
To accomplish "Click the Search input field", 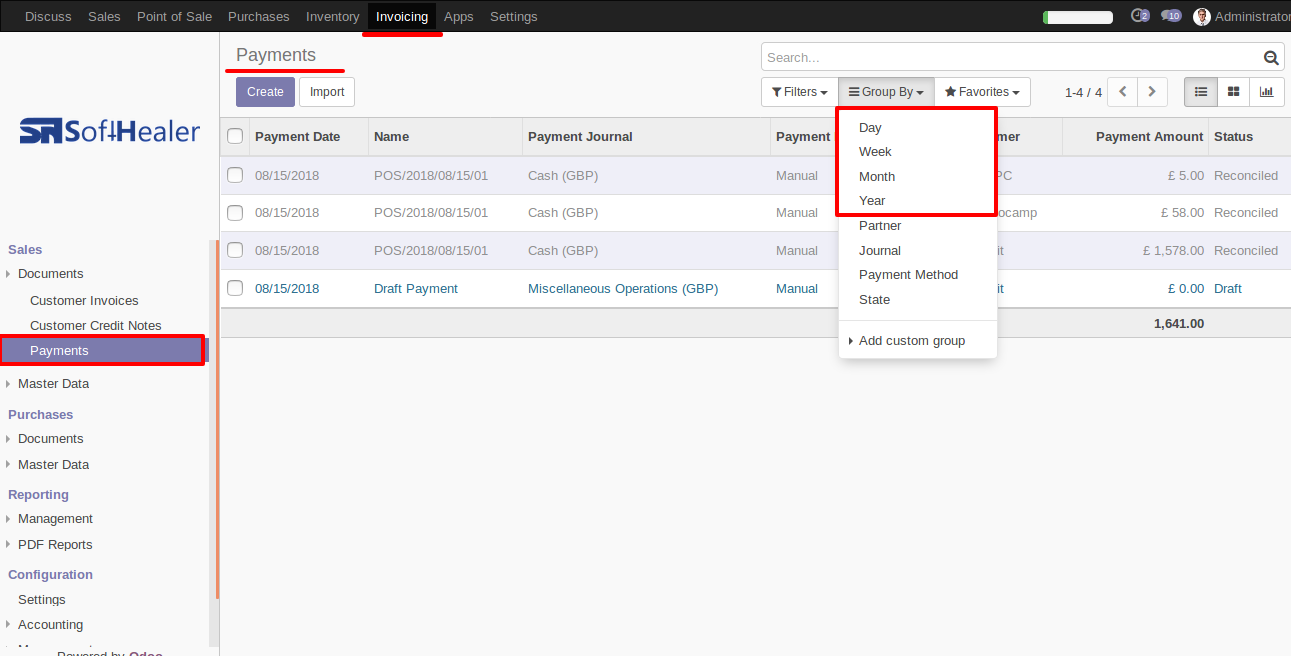I will click(x=1010, y=58).
